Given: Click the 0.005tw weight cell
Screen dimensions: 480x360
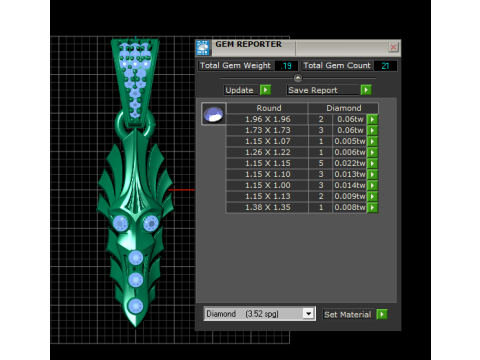Looking at the screenshot, I should click(x=350, y=141).
